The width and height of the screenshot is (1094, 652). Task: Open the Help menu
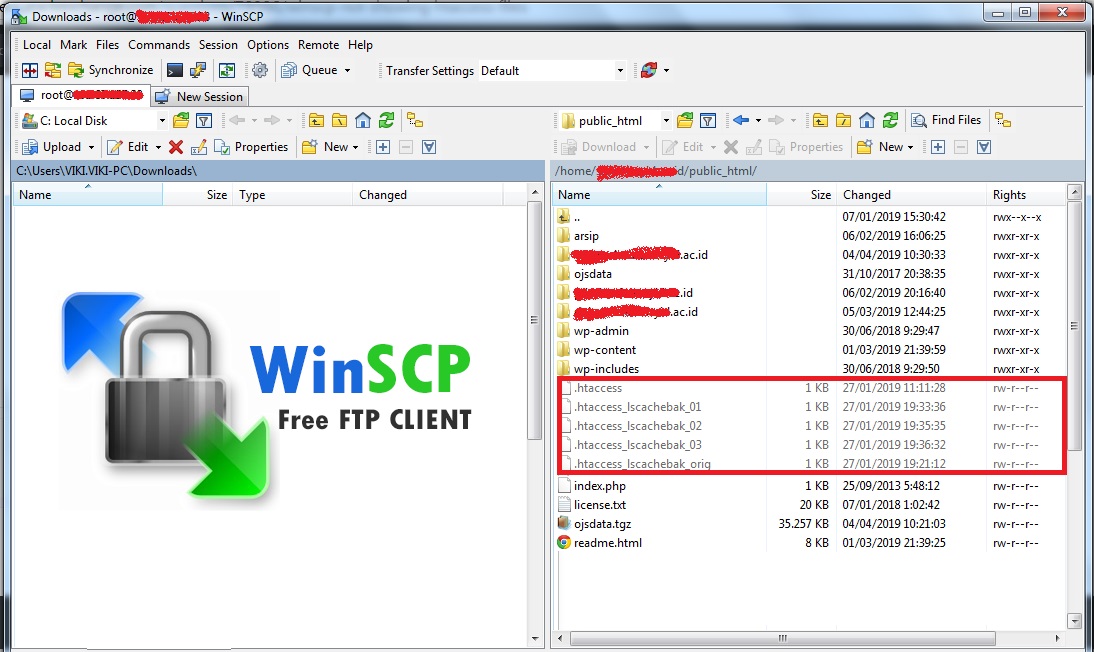[360, 45]
